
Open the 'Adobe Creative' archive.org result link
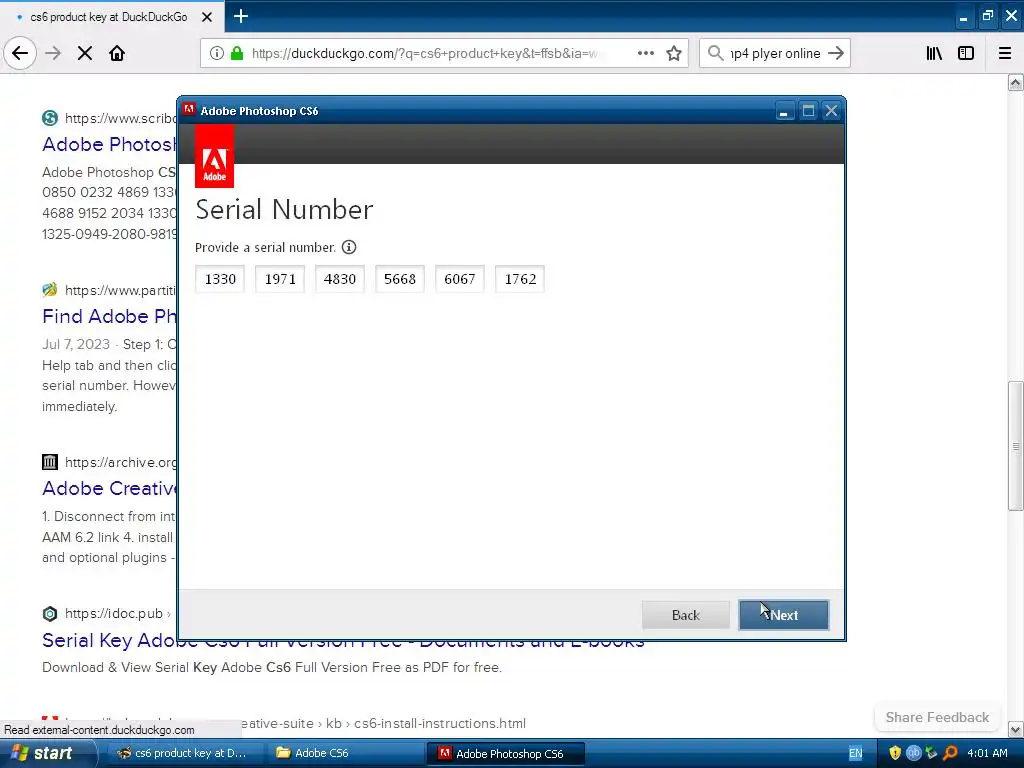(109, 488)
